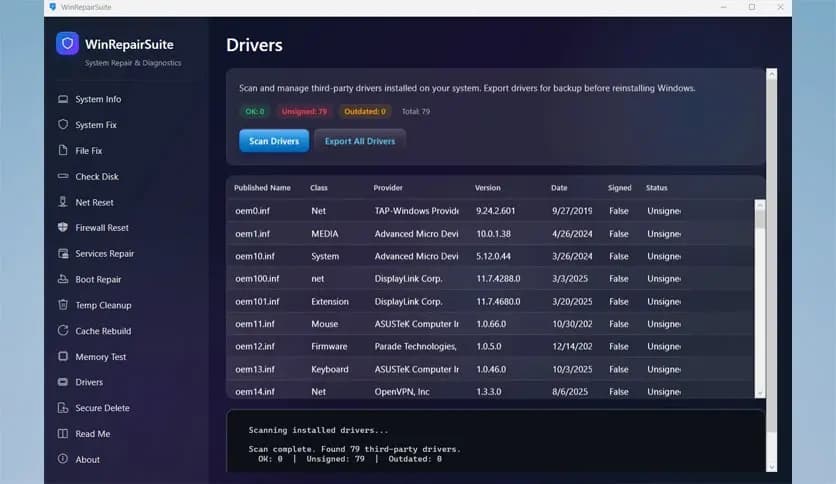Click the Secure Delete file icon
836x484 pixels.
pos(63,408)
